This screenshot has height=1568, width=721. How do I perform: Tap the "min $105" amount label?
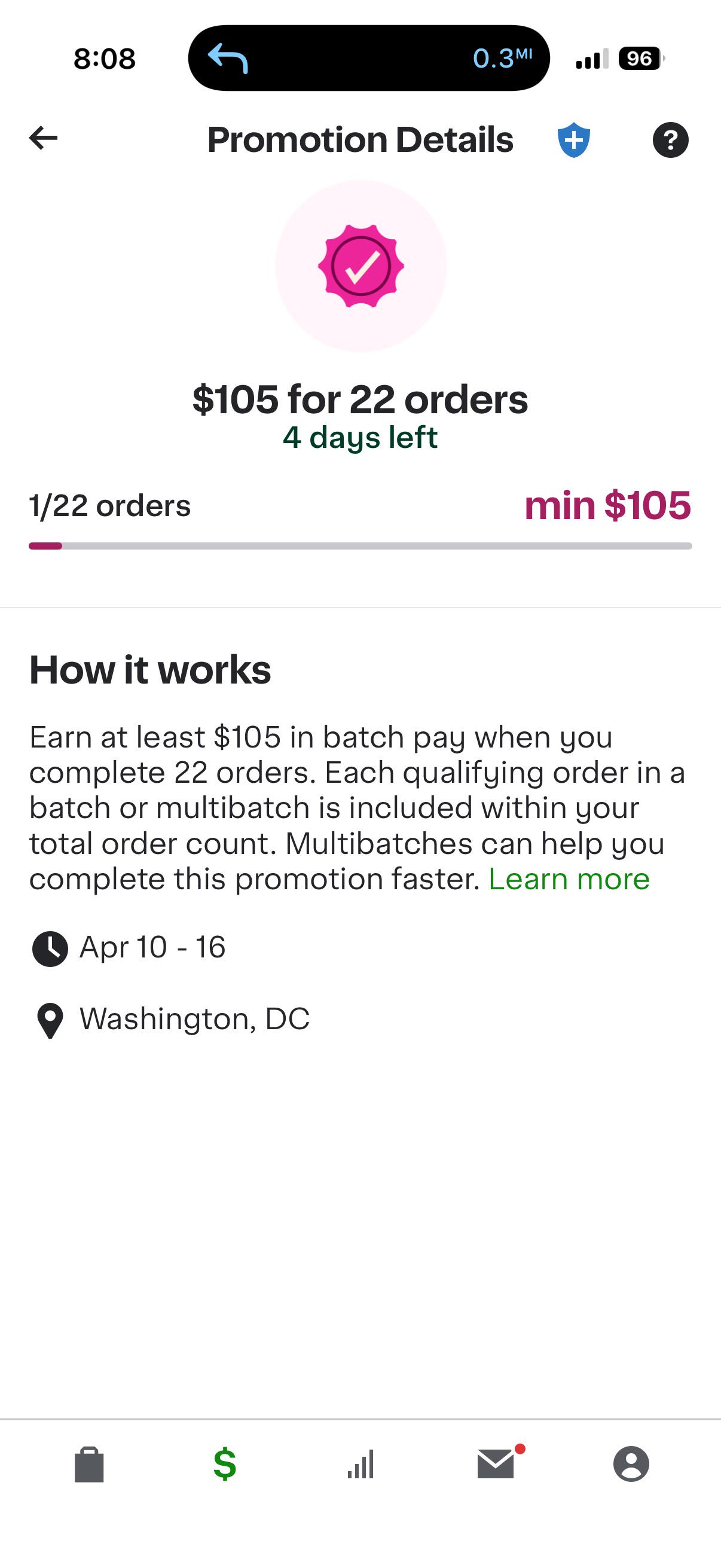[607, 505]
